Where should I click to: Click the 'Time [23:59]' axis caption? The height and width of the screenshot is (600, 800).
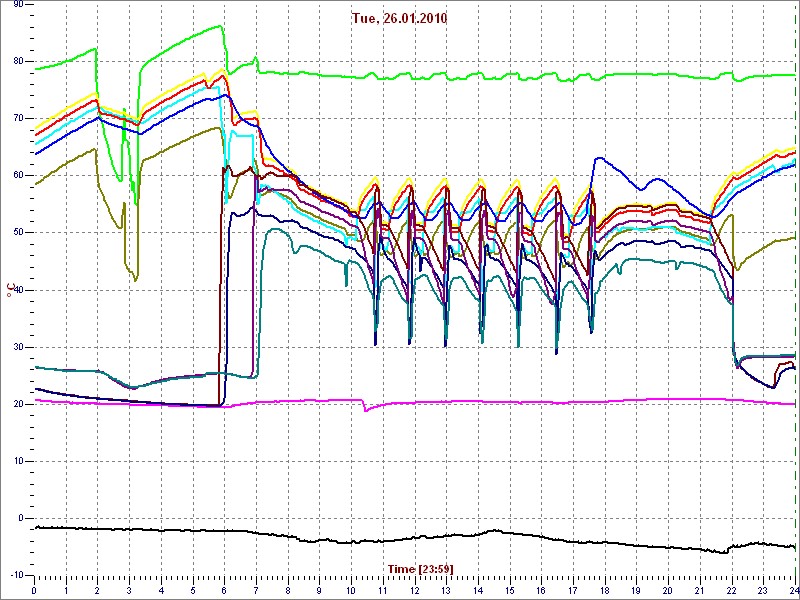[x=420, y=569]
